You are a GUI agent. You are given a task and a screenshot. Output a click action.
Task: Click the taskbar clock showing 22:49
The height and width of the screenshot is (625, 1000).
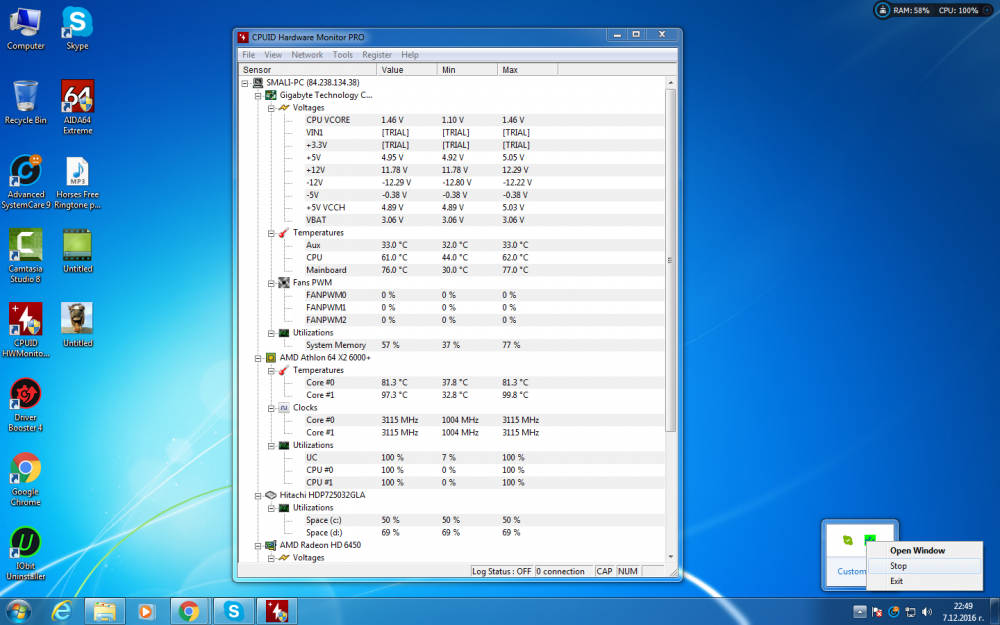tap(963, 612)
